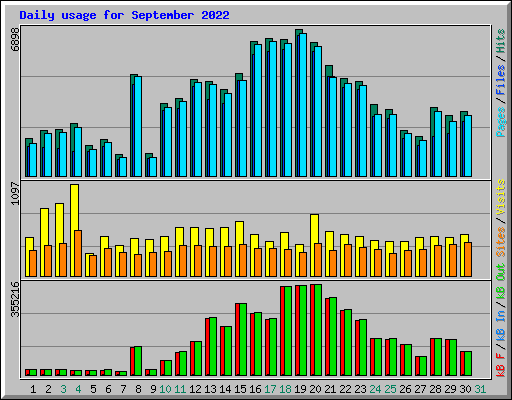This screenshot has width=512, height=400.
Task: Click day 24 on the x-axis
Action: (x=375, y=389)
